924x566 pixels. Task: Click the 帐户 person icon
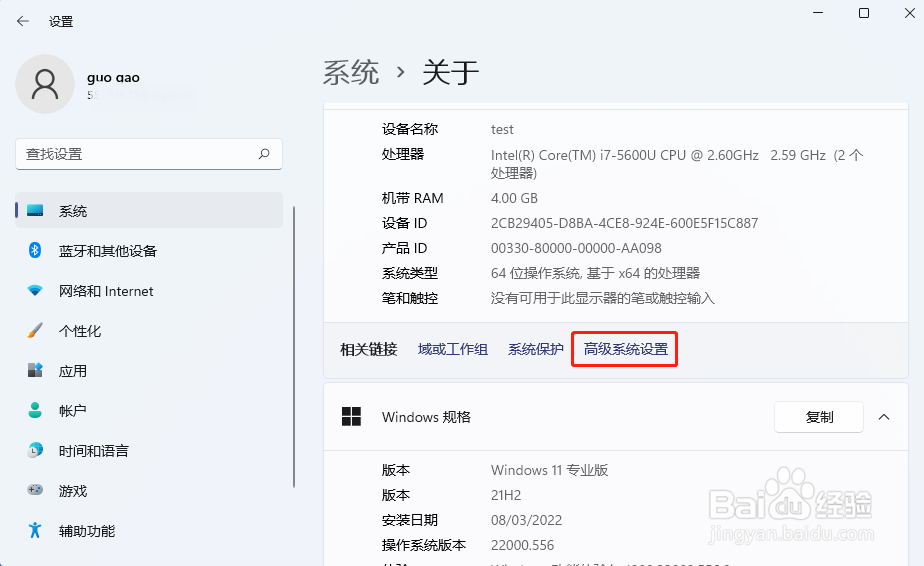tap(35, 410)
